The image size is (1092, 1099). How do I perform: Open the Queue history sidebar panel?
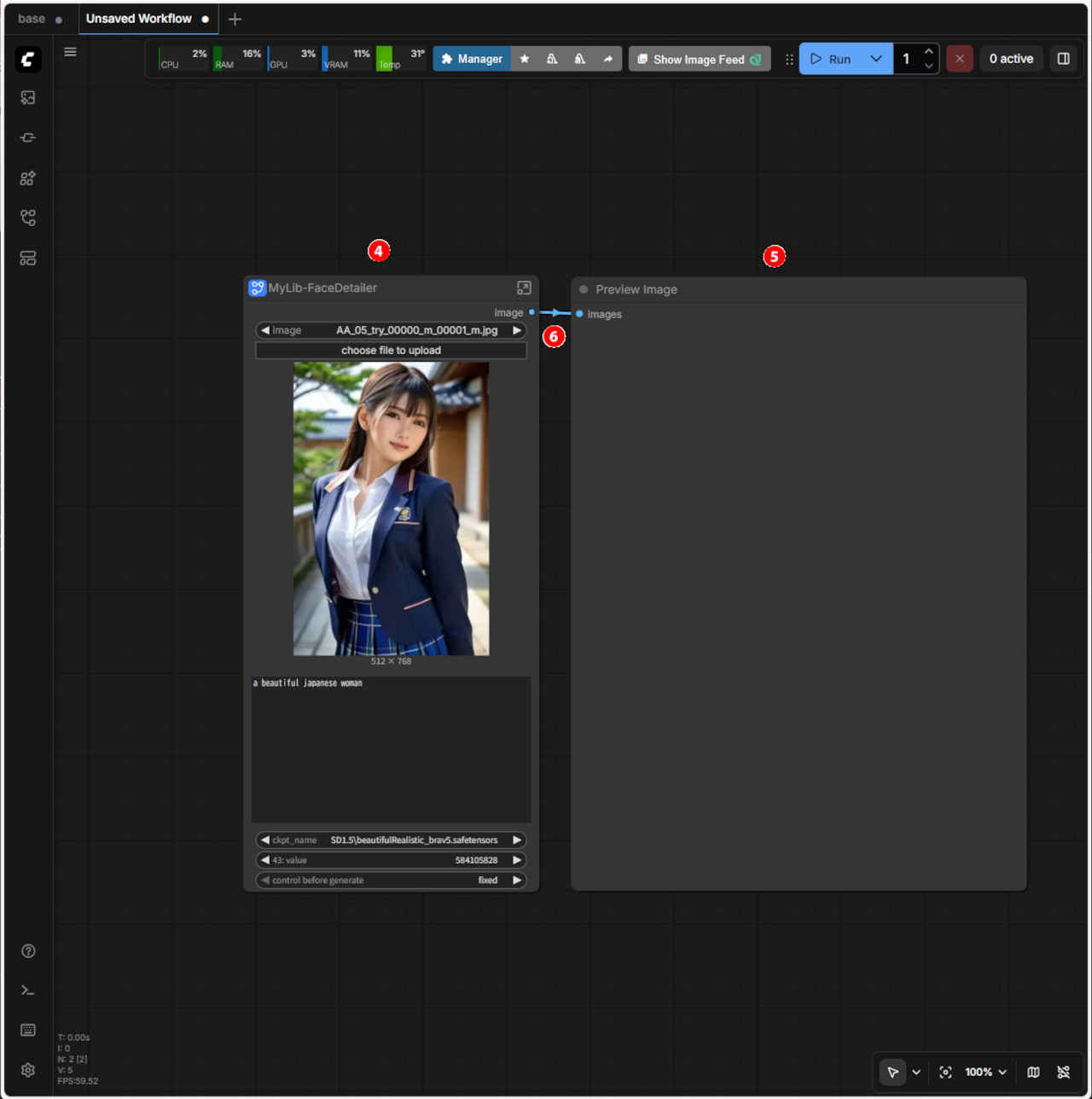pos(28,98)
